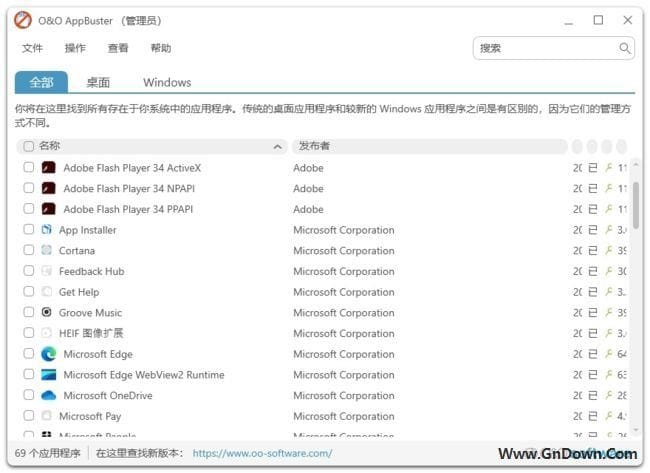Select the 全部 tab
Screen dimensions: 650x473
pyautogui.click(x=41, y=82)
